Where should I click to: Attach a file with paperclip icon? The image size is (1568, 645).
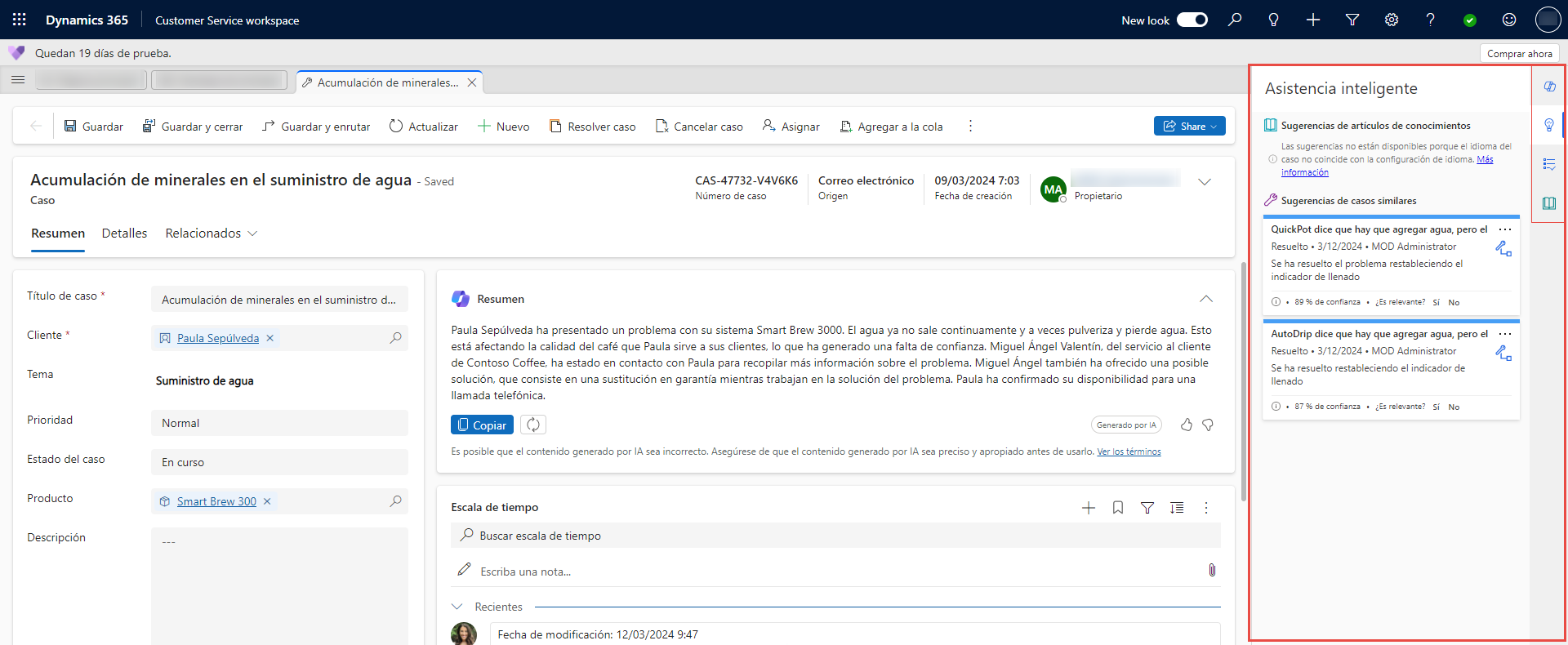[x=1212, y=570]
